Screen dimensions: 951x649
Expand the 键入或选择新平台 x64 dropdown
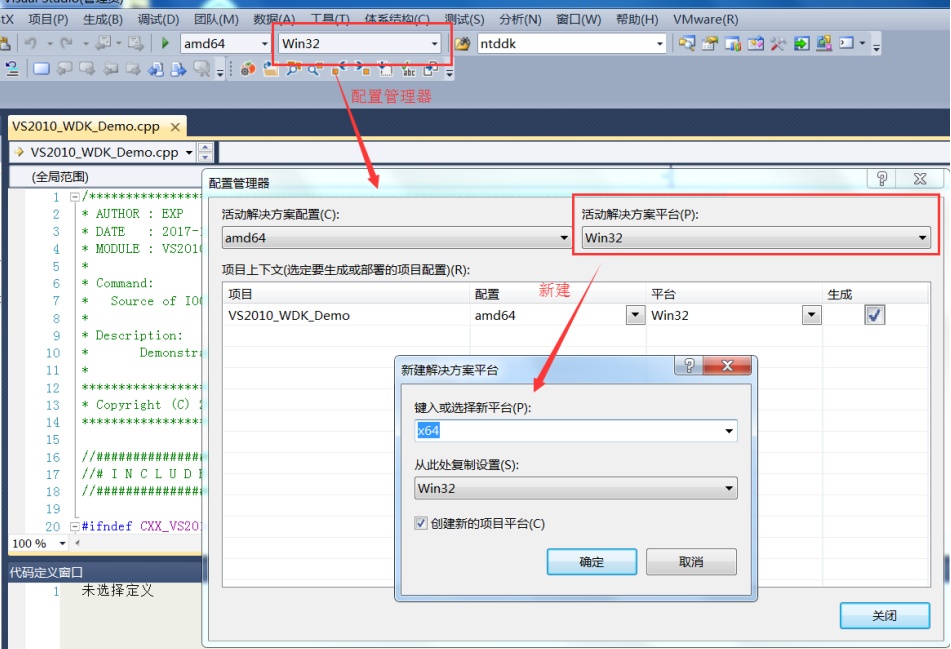click(728, 431)
